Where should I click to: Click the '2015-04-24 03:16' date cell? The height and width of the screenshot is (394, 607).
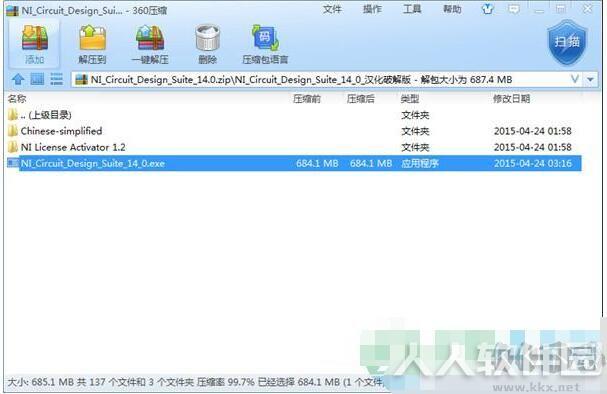533,163
